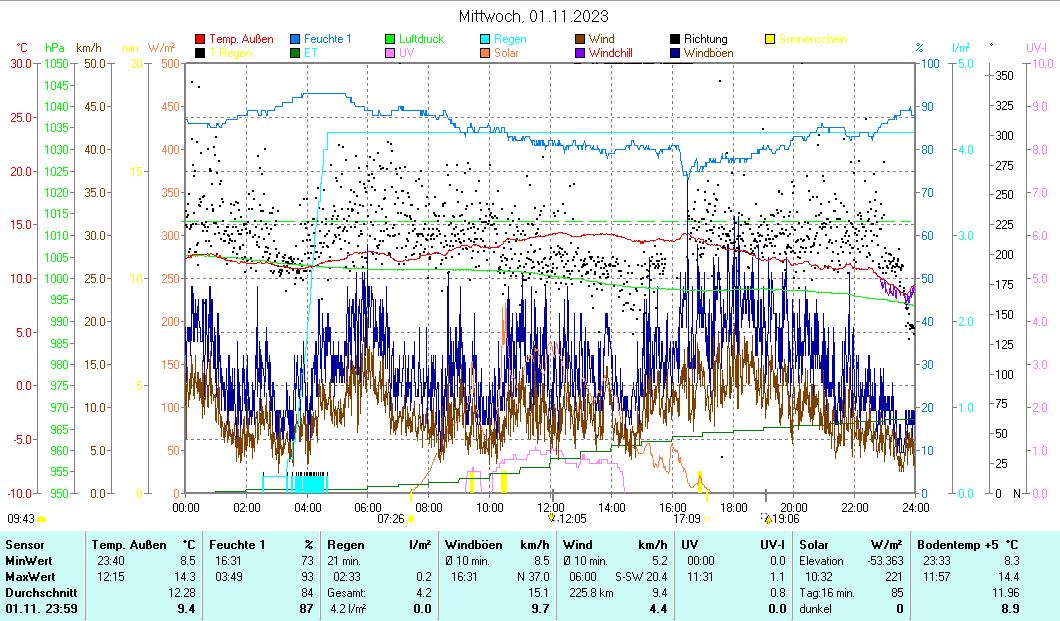Click the Bodentemp +5 column header
1060x621 pixels.
point(959,545)
